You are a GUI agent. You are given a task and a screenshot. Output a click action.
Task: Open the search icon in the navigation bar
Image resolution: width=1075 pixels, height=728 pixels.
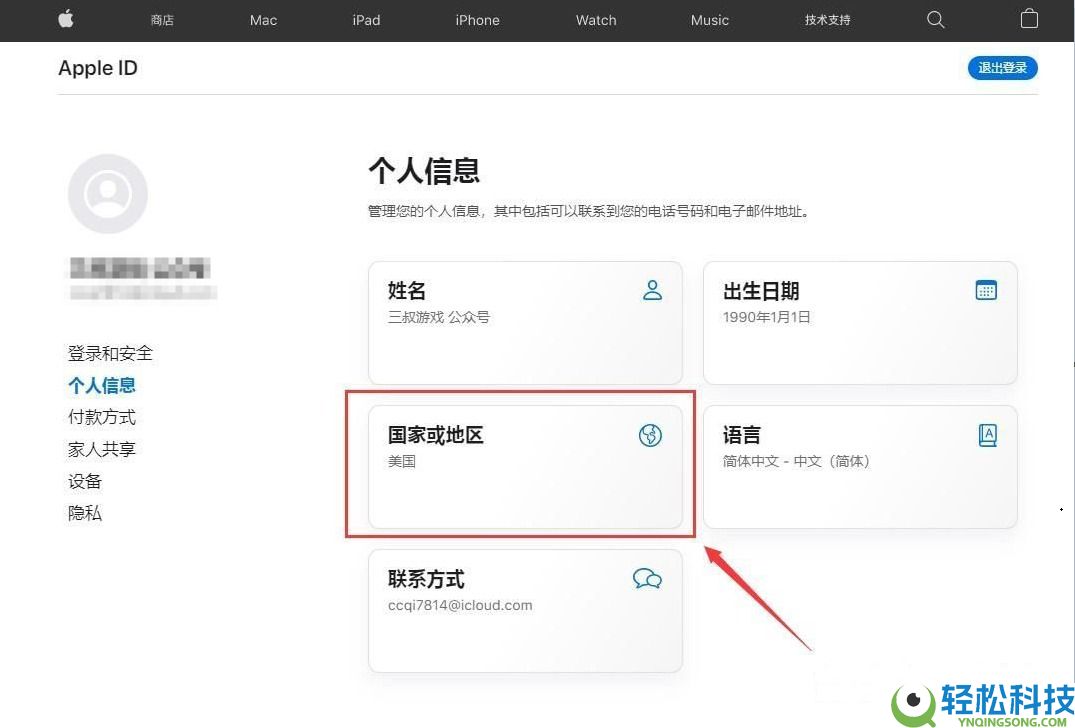tap(935, 19)
